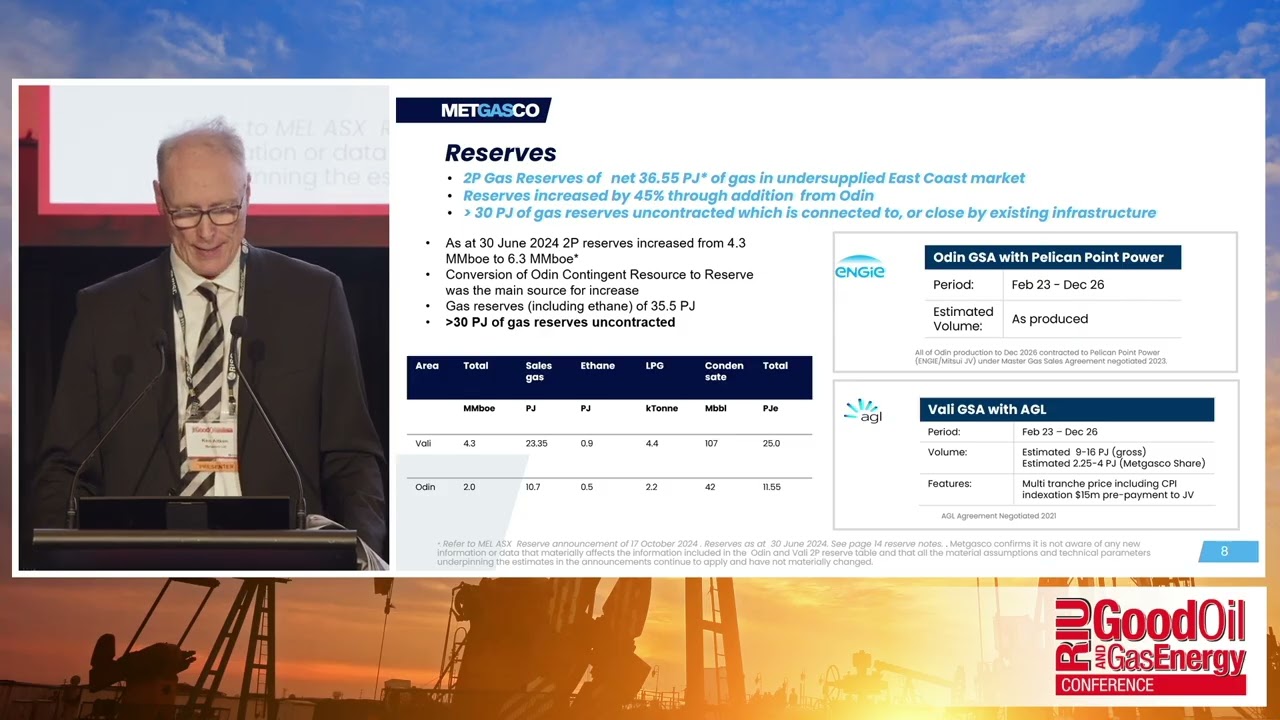This screenshot has width=1280, height=720.
Task: Click the Odin LPG value 2.2
Action: 652,487
